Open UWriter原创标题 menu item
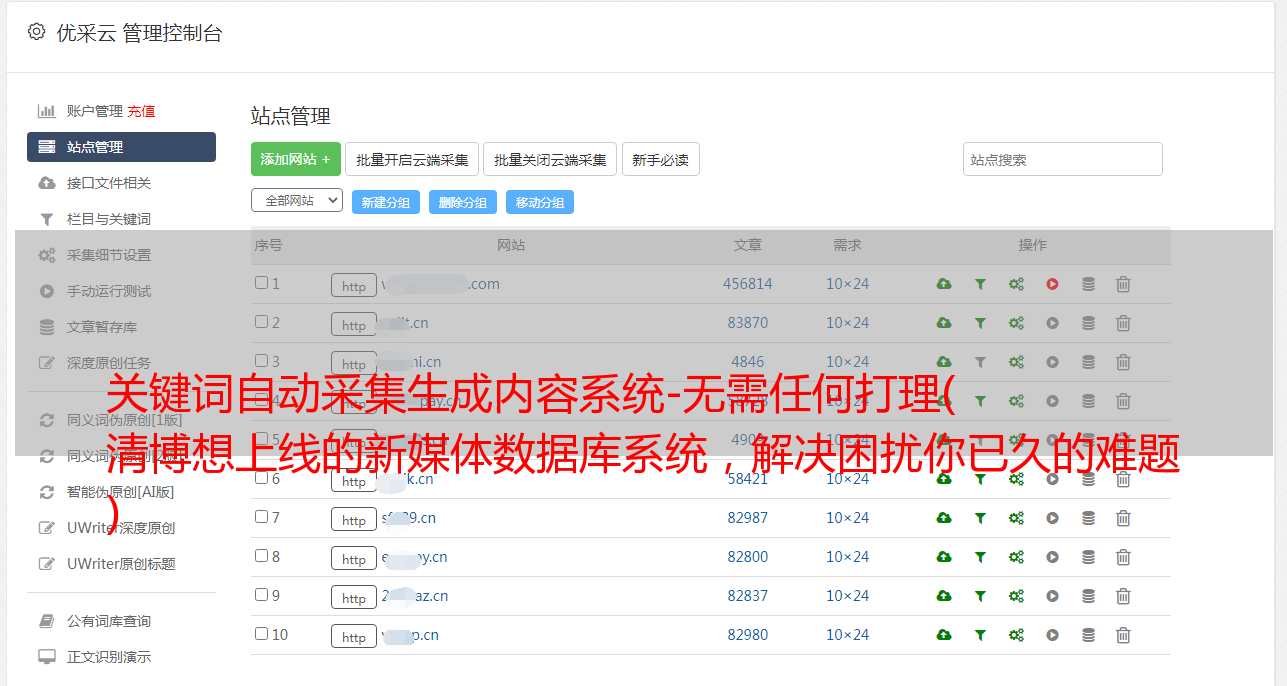This screenshot has height=686, width=1287. click(121, 564)
